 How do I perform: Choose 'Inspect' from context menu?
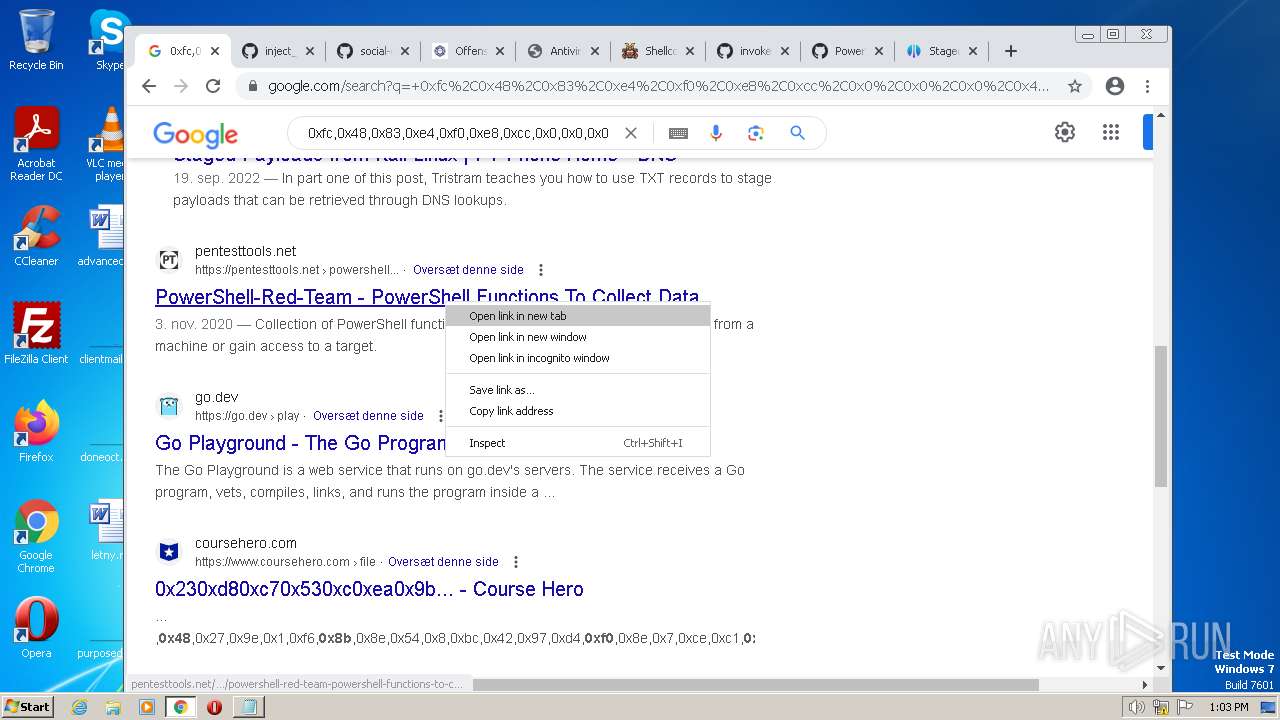(x=578, y=443)
